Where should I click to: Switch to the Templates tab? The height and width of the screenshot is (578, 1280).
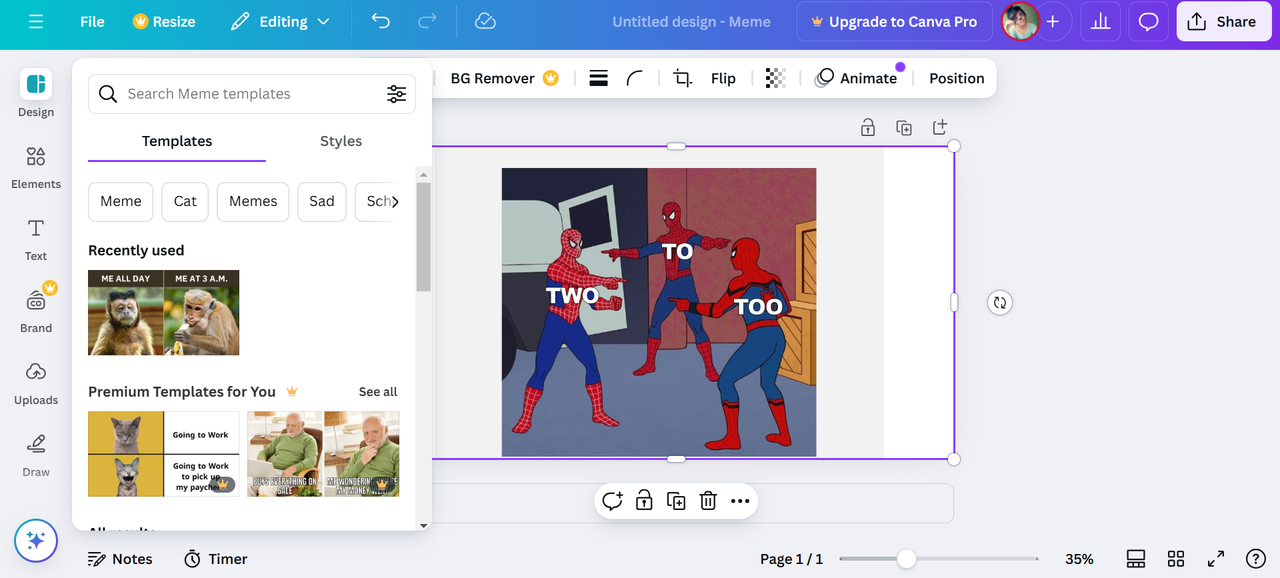pyautogui.click(x=177, y=141)
